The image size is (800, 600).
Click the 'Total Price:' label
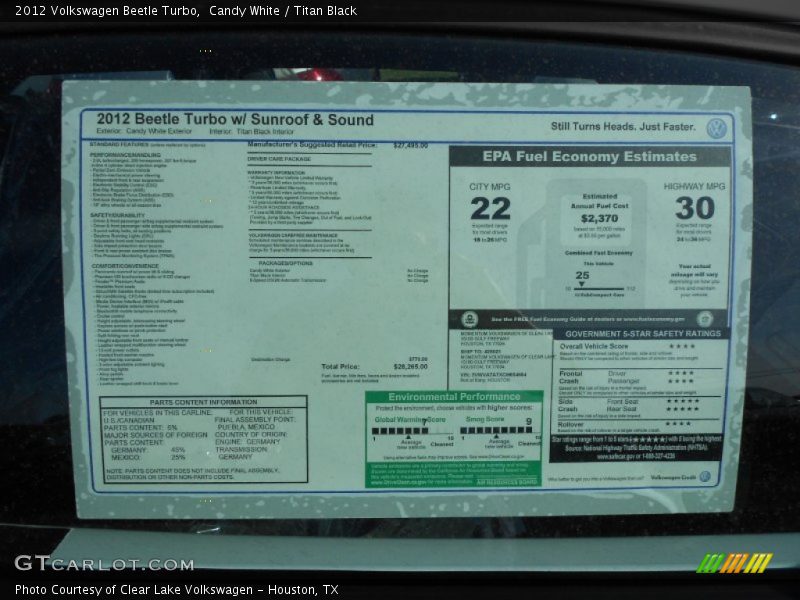pyautogui.click(x=340, y=367)
